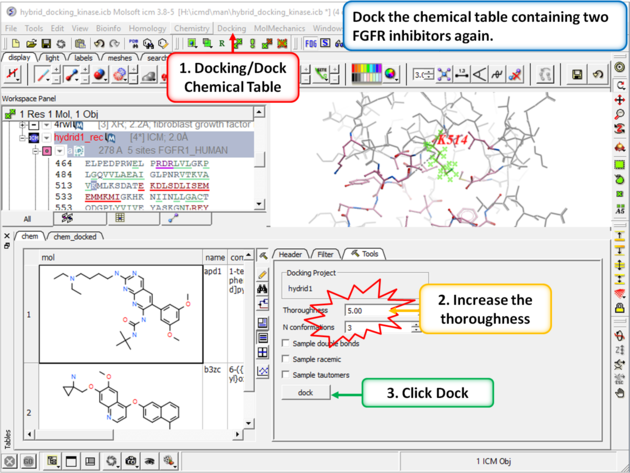Click the pencil edit icon beside table

pos(263,273)
